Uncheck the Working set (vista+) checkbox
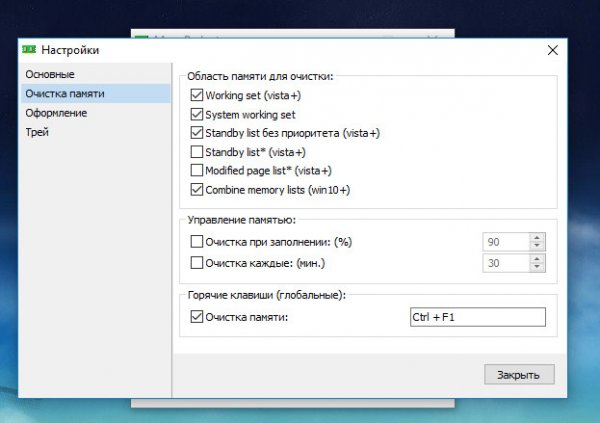This screenshot has height=423, width=600. point(197,95)
